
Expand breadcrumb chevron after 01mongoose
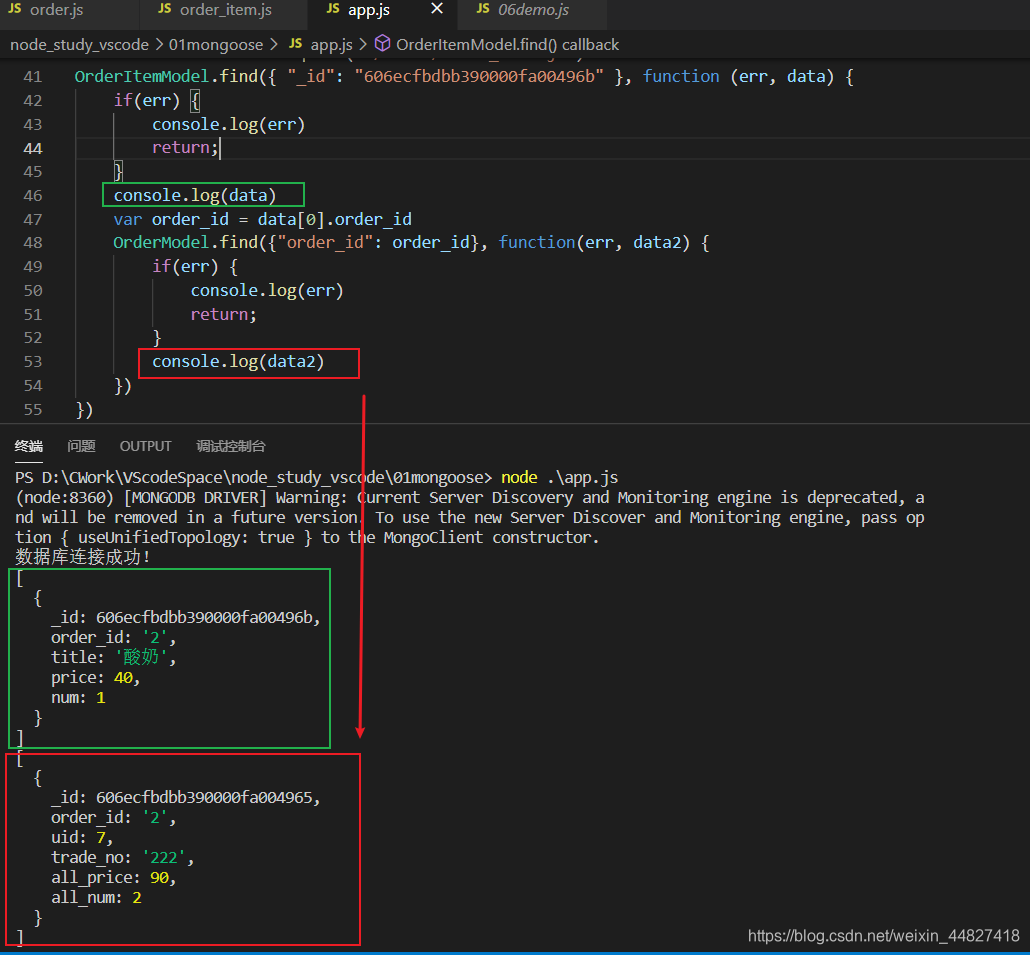[x=275, y=44]
